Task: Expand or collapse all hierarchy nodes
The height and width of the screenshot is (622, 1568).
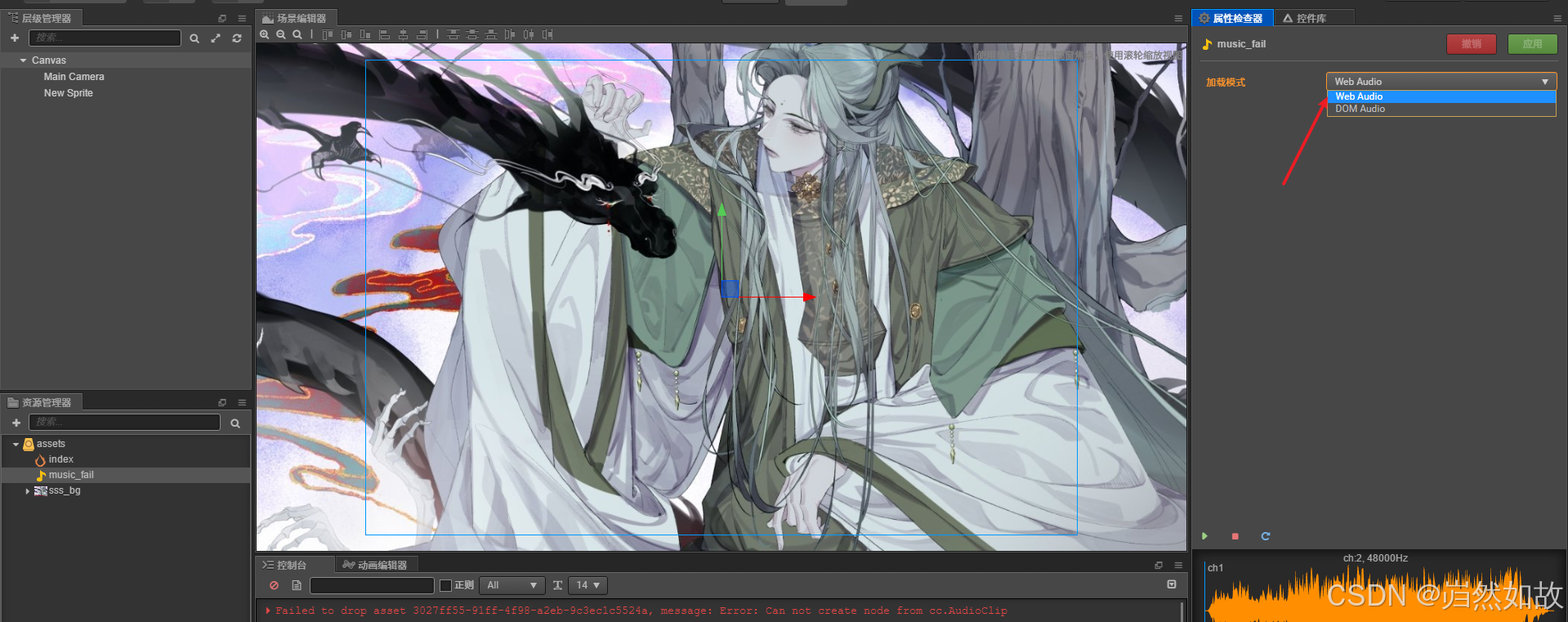Action: point(216,38)
